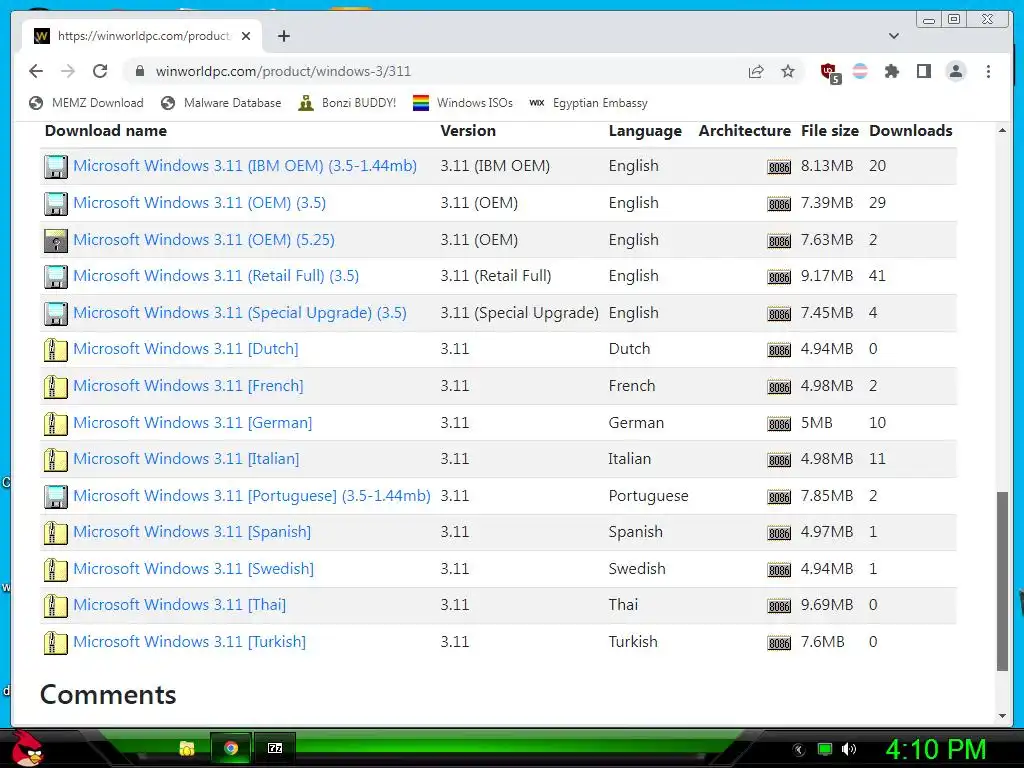Open Microsoft Windows 3.11 [Swedish] link

click(x=193, y=569)
